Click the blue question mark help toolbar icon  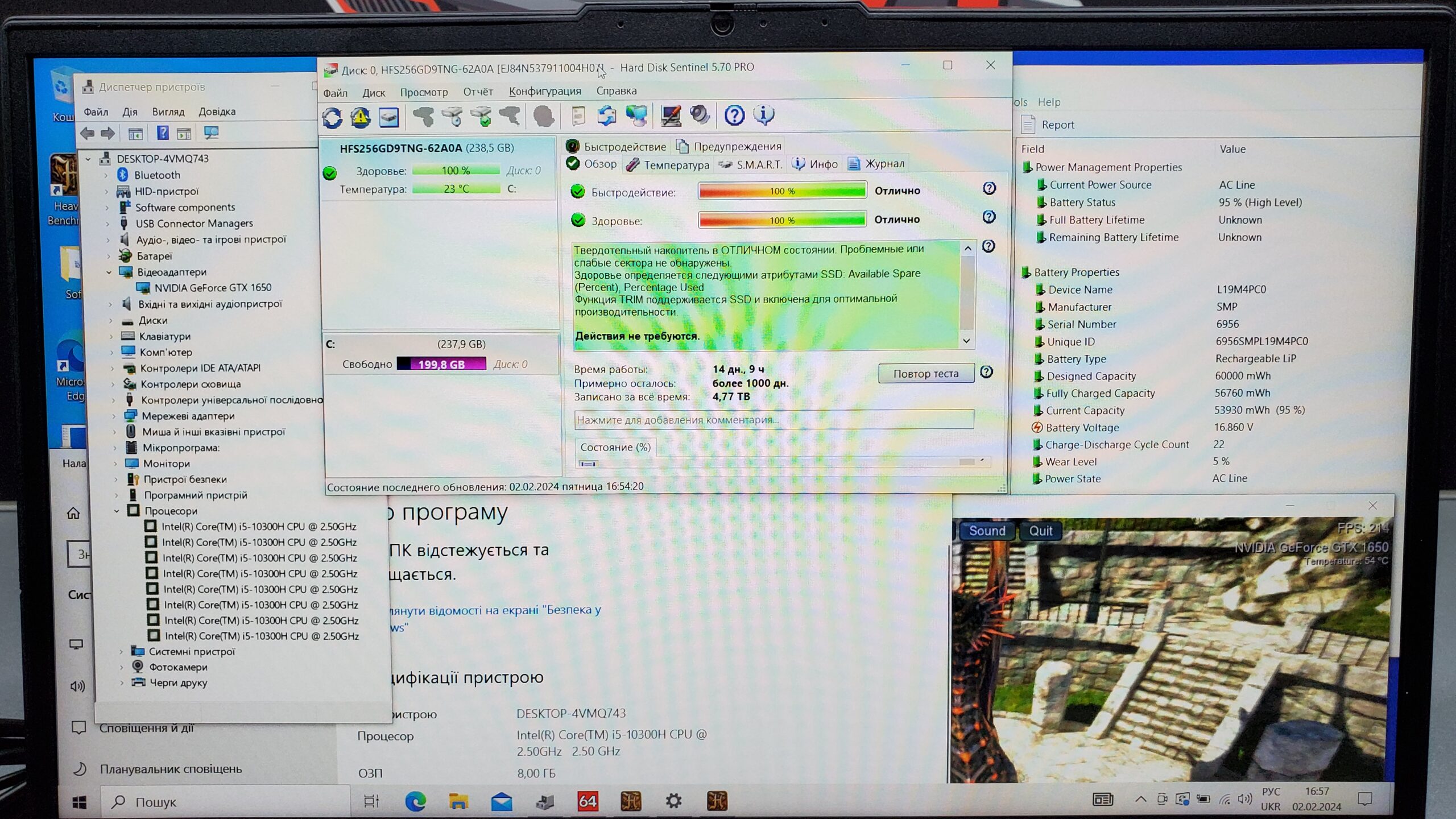(x=734, y=115)
